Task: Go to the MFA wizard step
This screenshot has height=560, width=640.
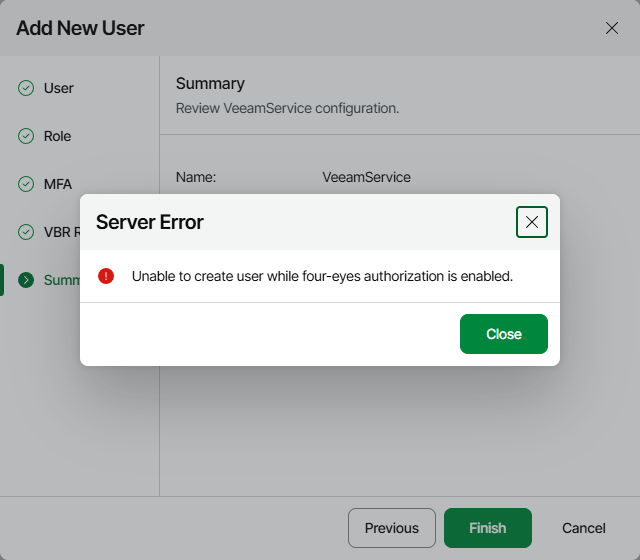Action: tap(58, 184)
